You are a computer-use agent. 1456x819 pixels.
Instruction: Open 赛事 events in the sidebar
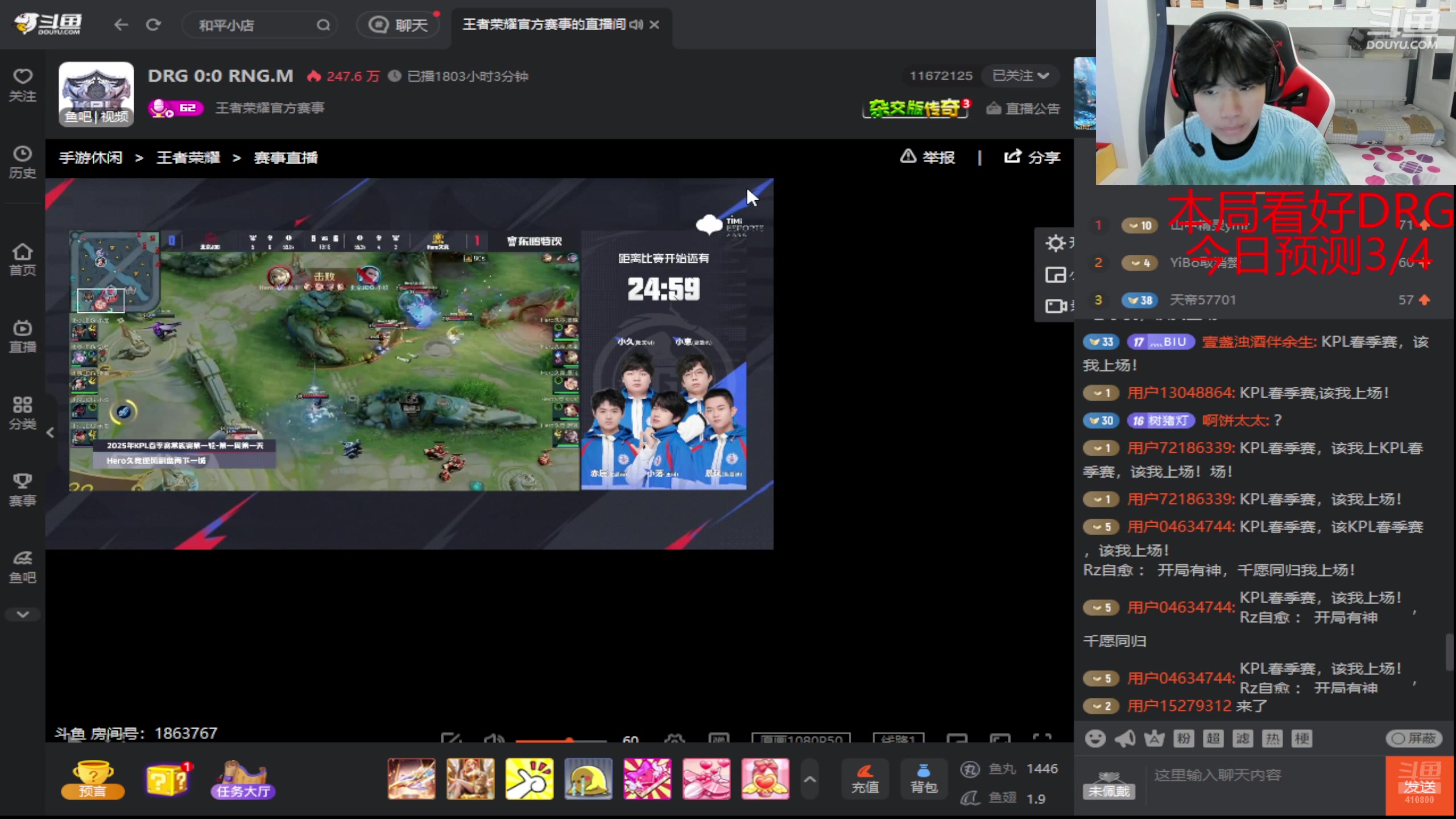click(23, 490)
